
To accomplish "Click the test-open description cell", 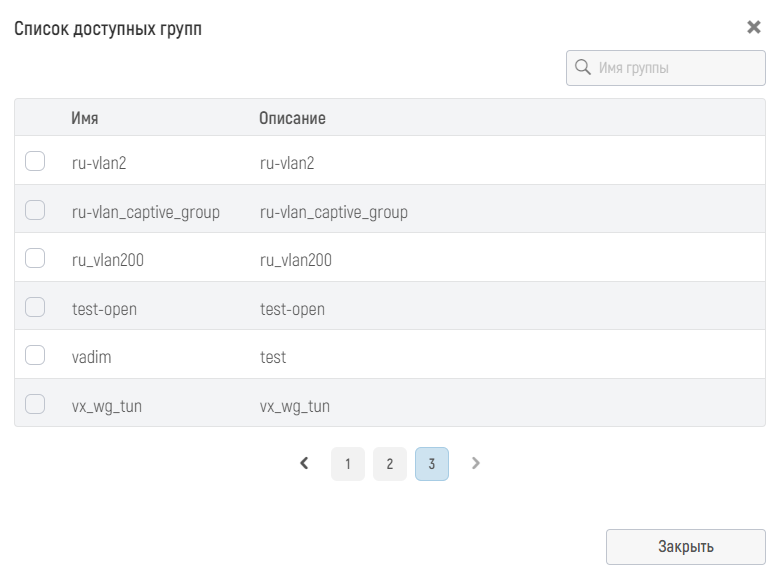I will point(292,309).
